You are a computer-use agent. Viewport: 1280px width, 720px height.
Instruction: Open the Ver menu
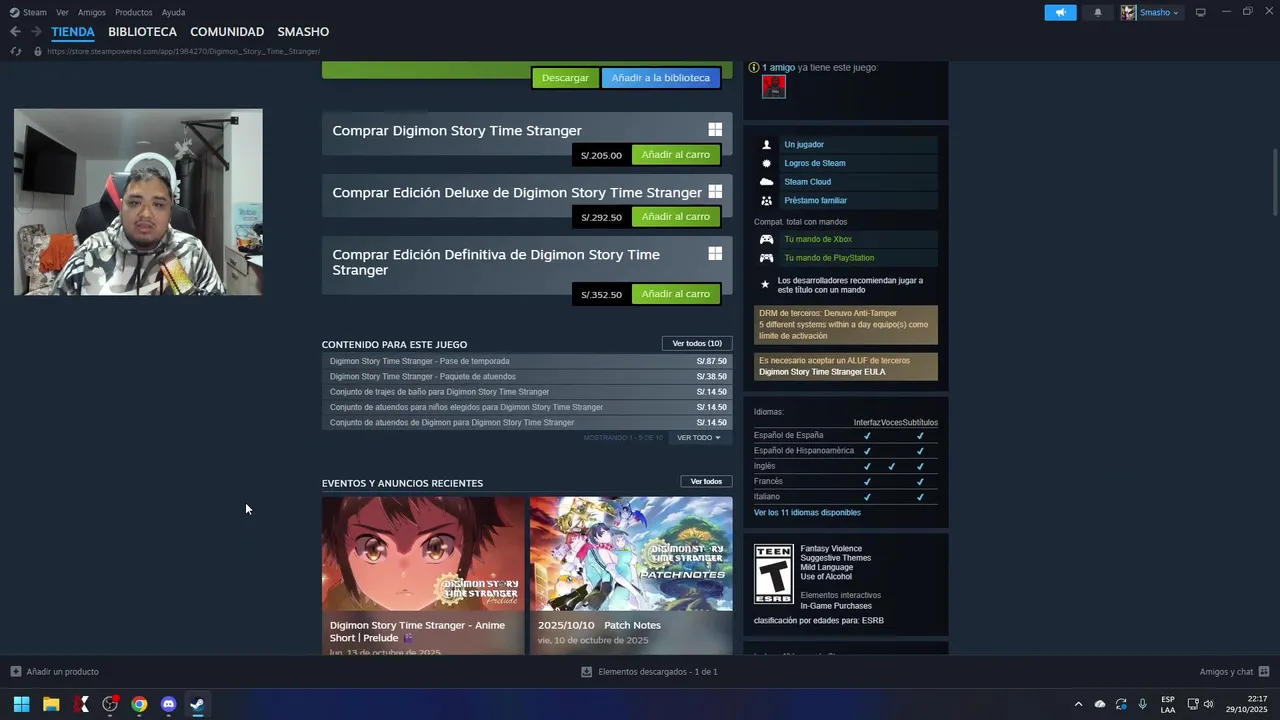tap(63, 12)
